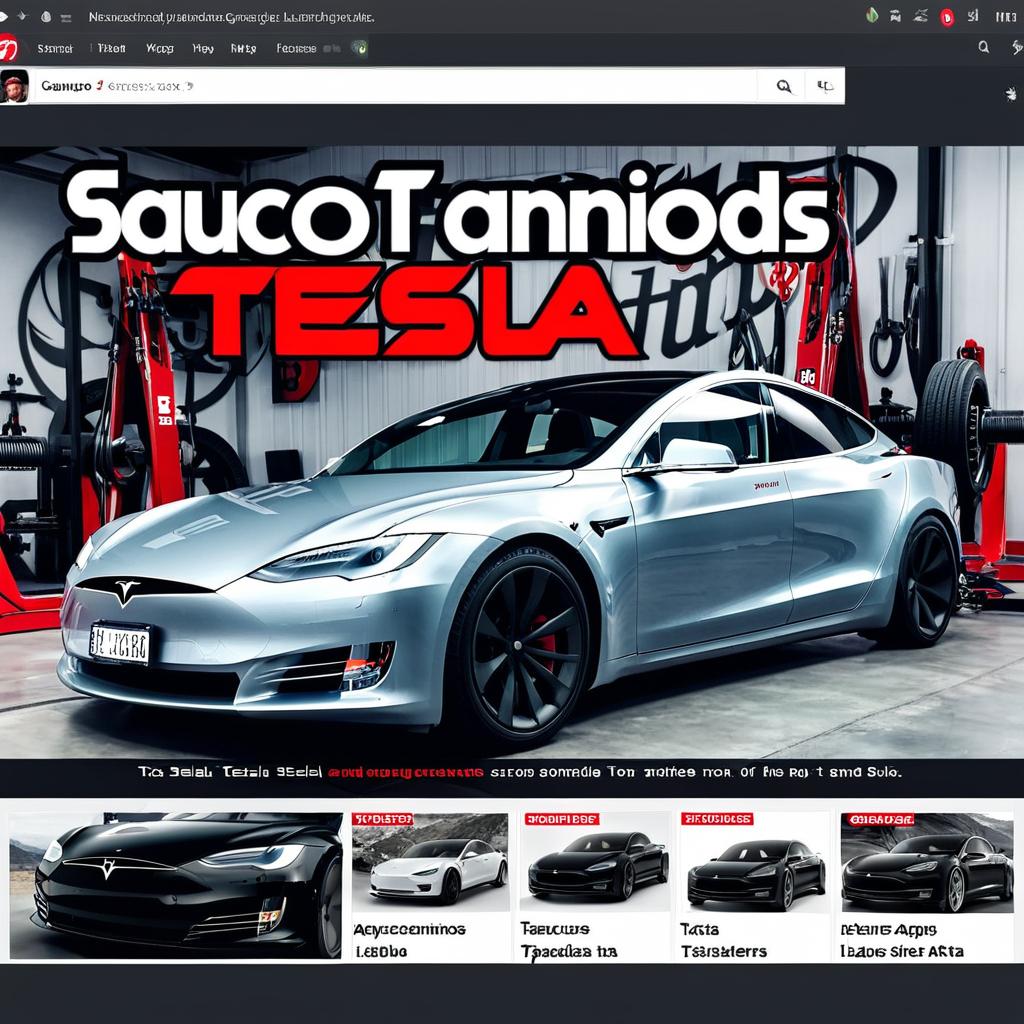Click the white splash icon below the navigation bar magnifier
The image size is (1024, 1024).
click(1011, 95)
